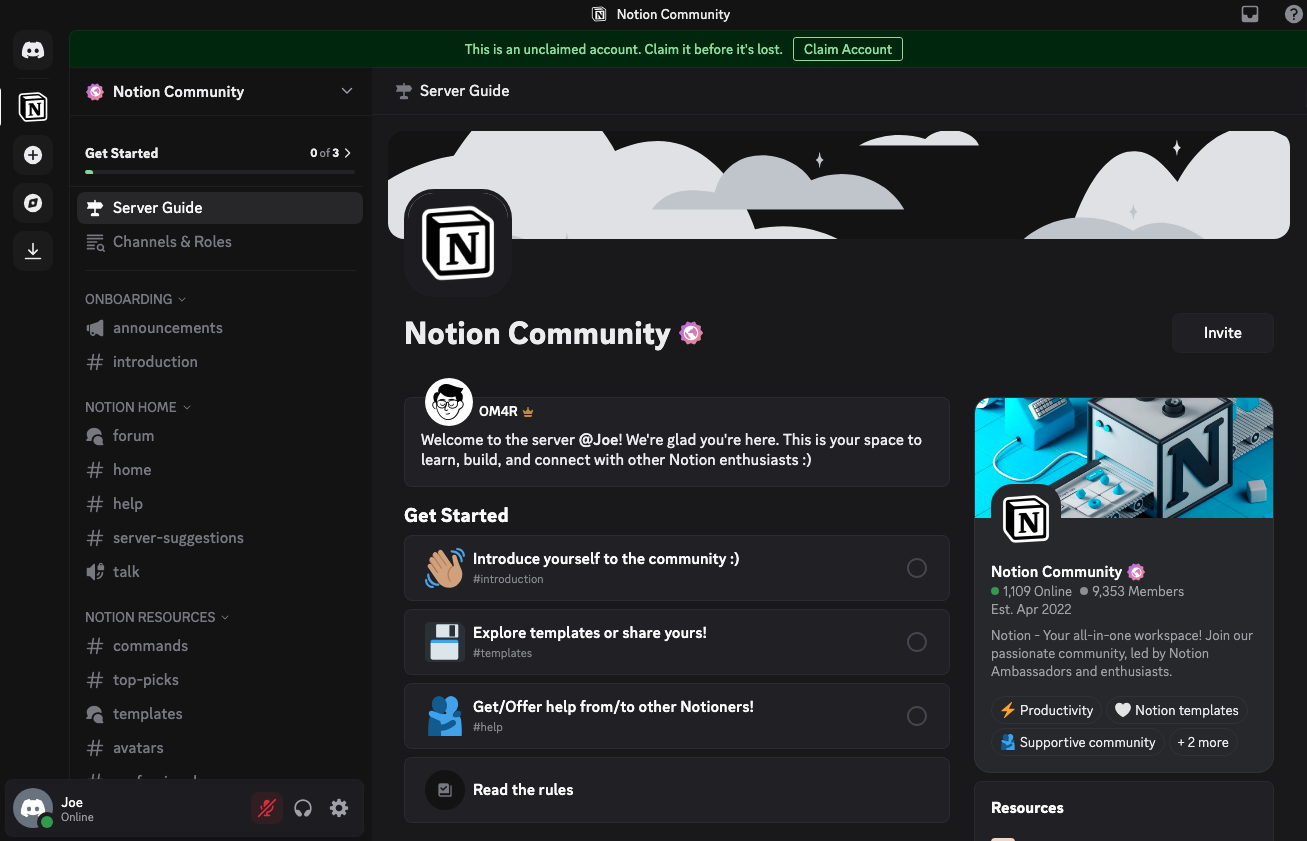Click the Productivity tag
The image size is (1307, 841).
click(x=1047, y=710)
